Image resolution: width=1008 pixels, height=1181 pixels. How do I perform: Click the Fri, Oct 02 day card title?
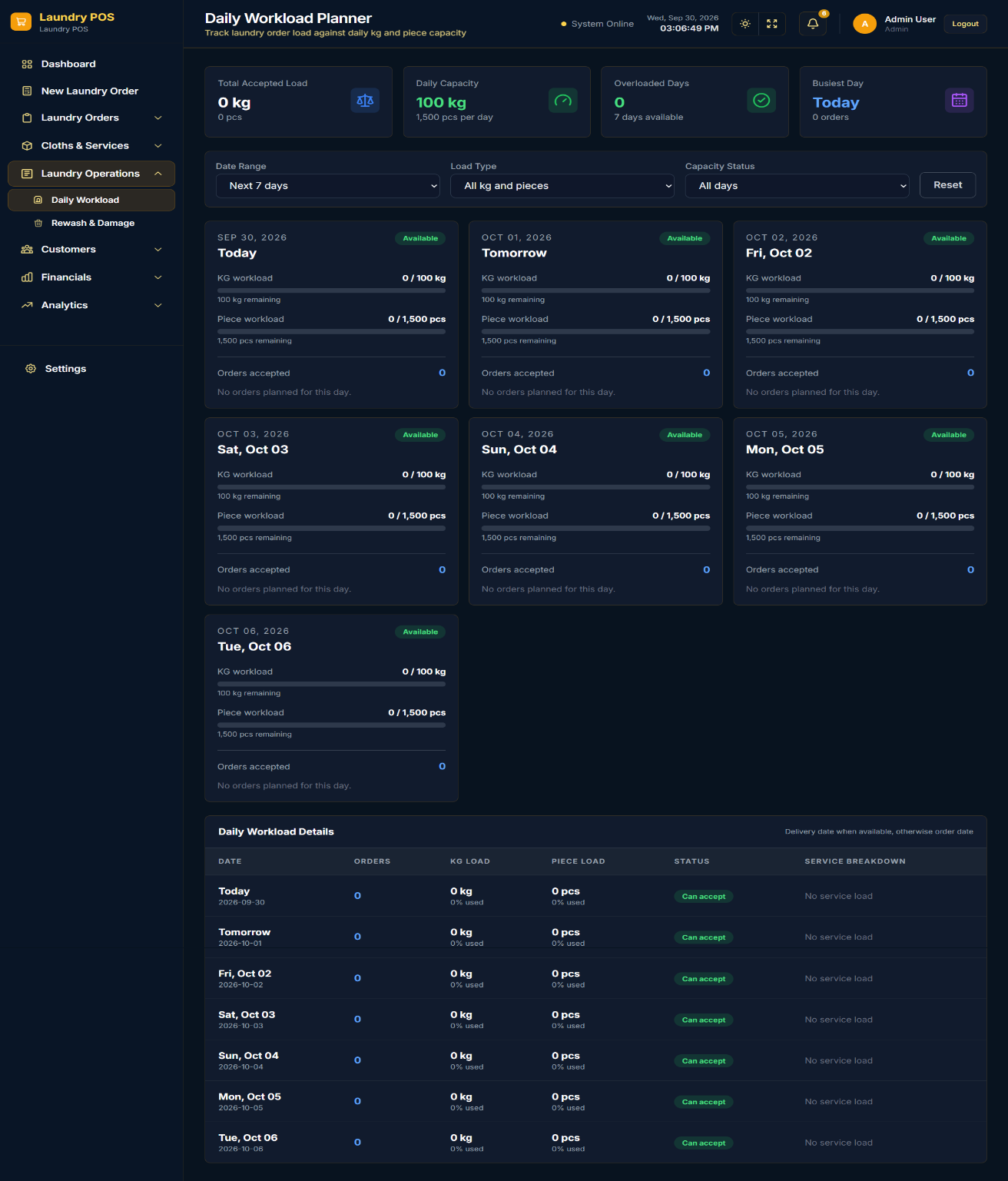(x=779, y=253)
